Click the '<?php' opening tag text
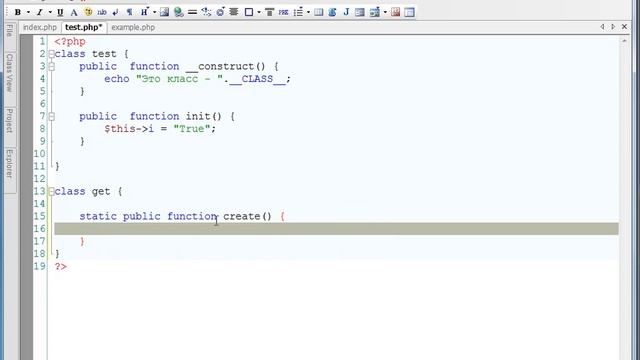Viewport: 640px width, 360px height. 70,42
